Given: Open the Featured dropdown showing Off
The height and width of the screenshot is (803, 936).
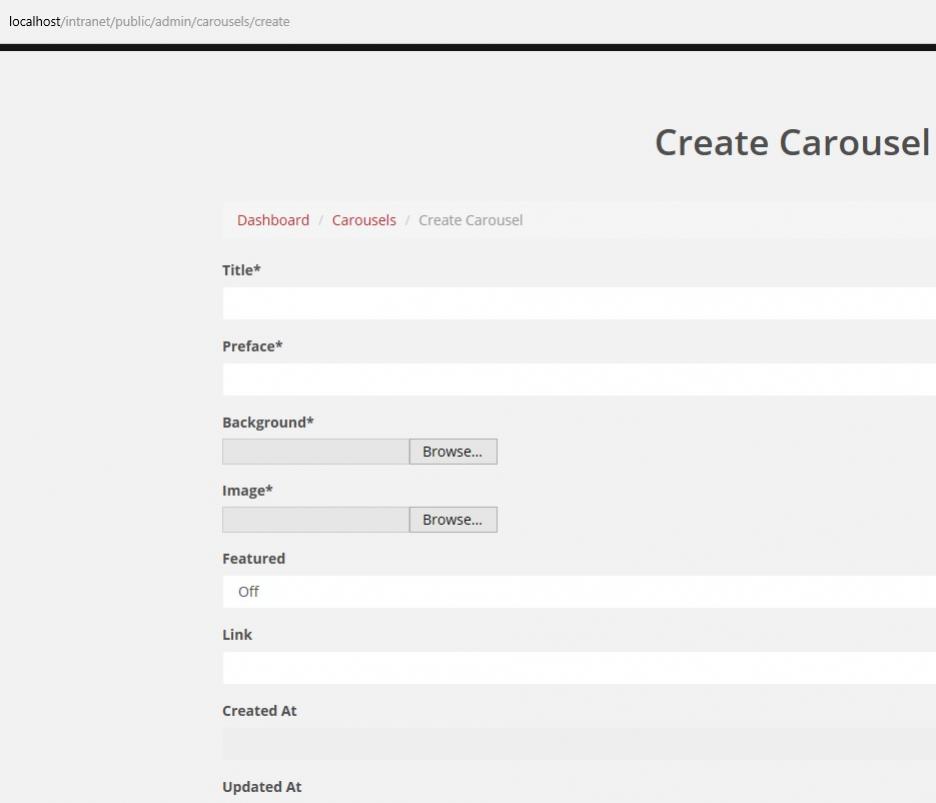Looking at the screenshot, I should click(x=579, y=592).
